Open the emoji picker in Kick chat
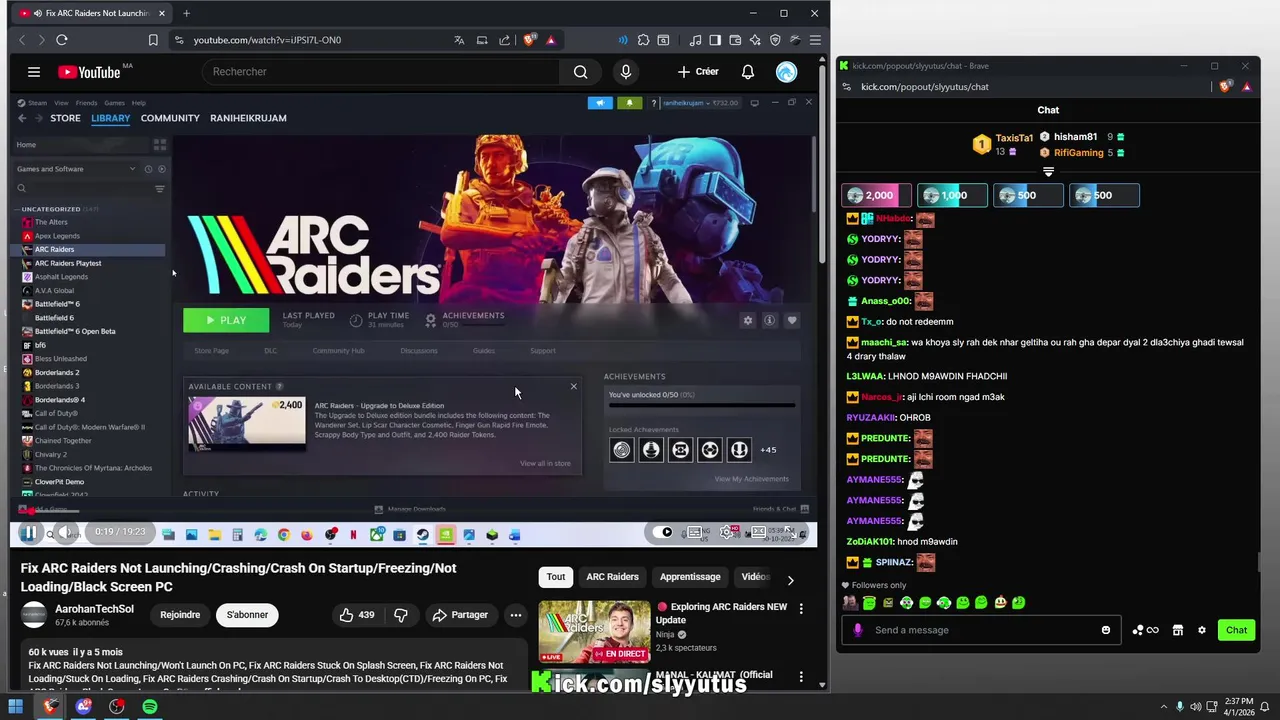This screenshot has height=720, width=1280. (1105, 630)
